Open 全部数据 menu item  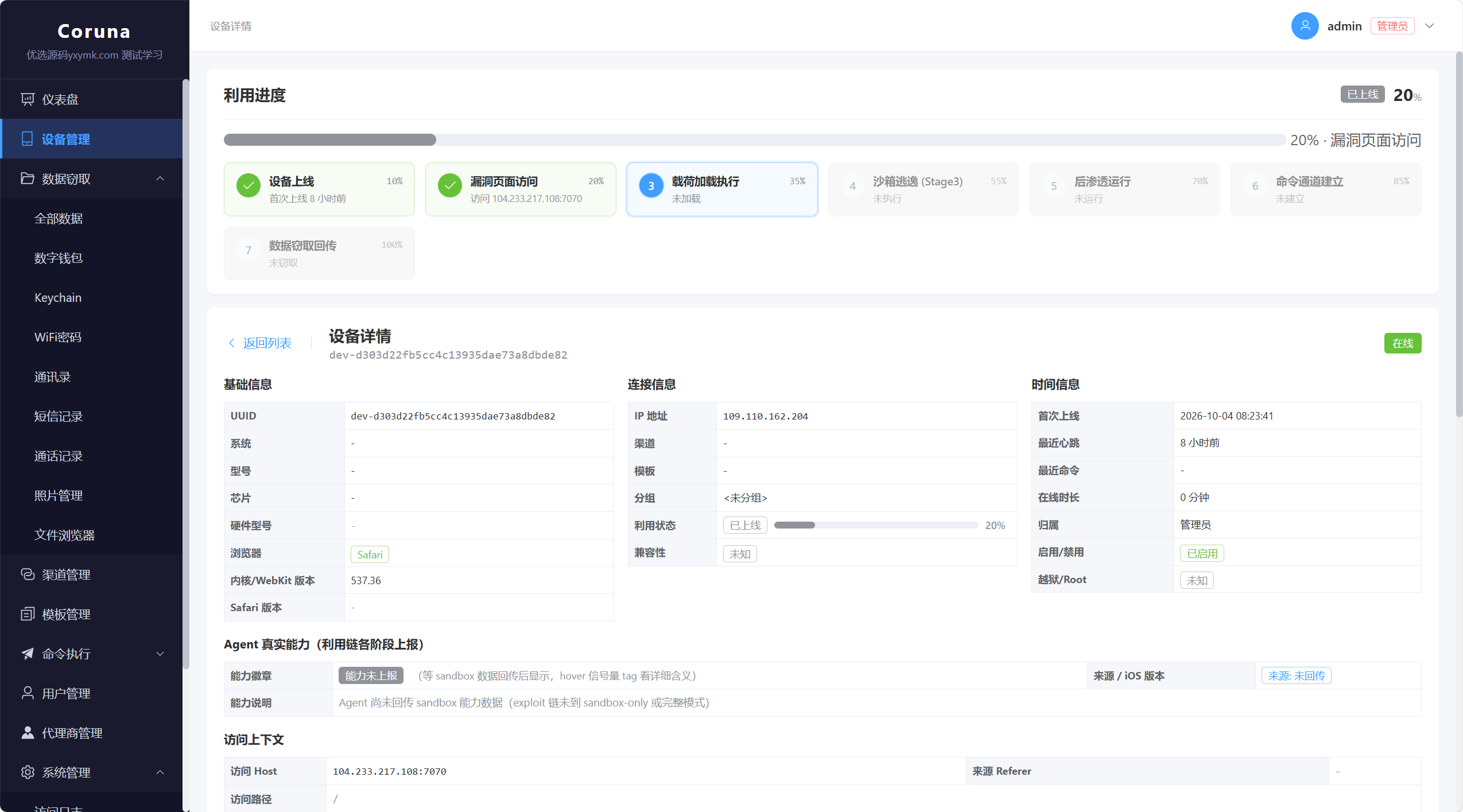click(91, 218)
